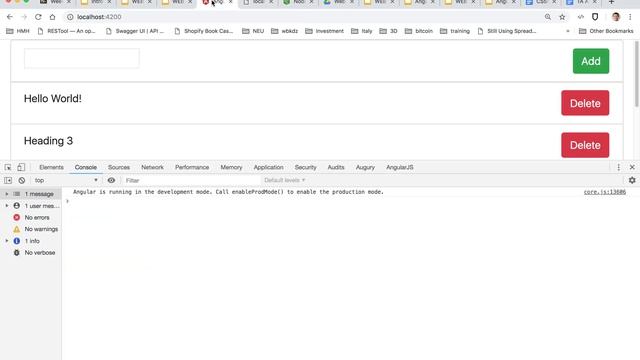Open DevTools three-dot customize menu
This screenshot has height=360, width=640.
[x=618, y=167]
